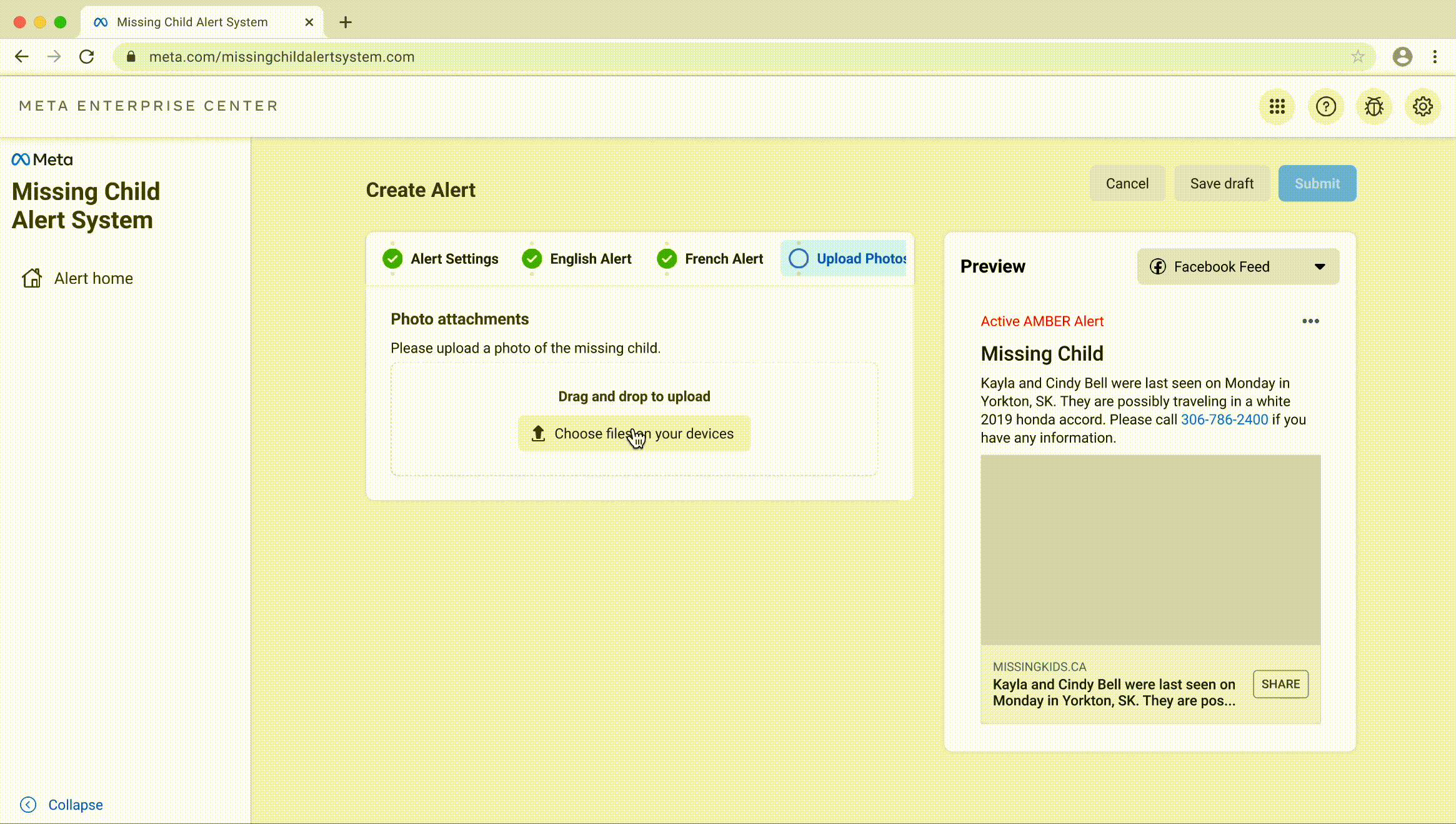Viewport: 1456px width, 824px height.
Task: Click the help question mark icon
Action: tap(1325, 107)
